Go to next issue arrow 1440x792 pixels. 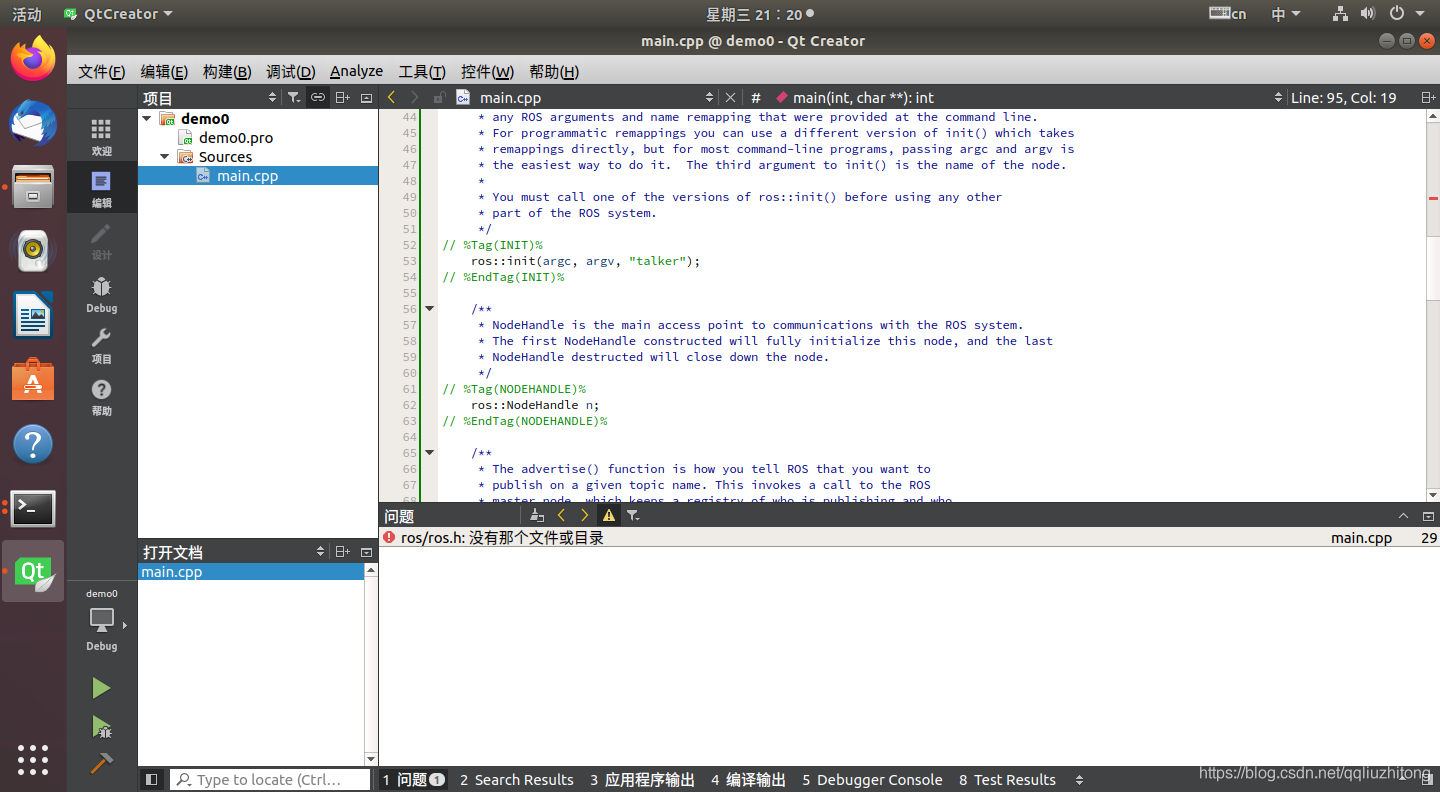pyautogui.click(x=585, y=515)
